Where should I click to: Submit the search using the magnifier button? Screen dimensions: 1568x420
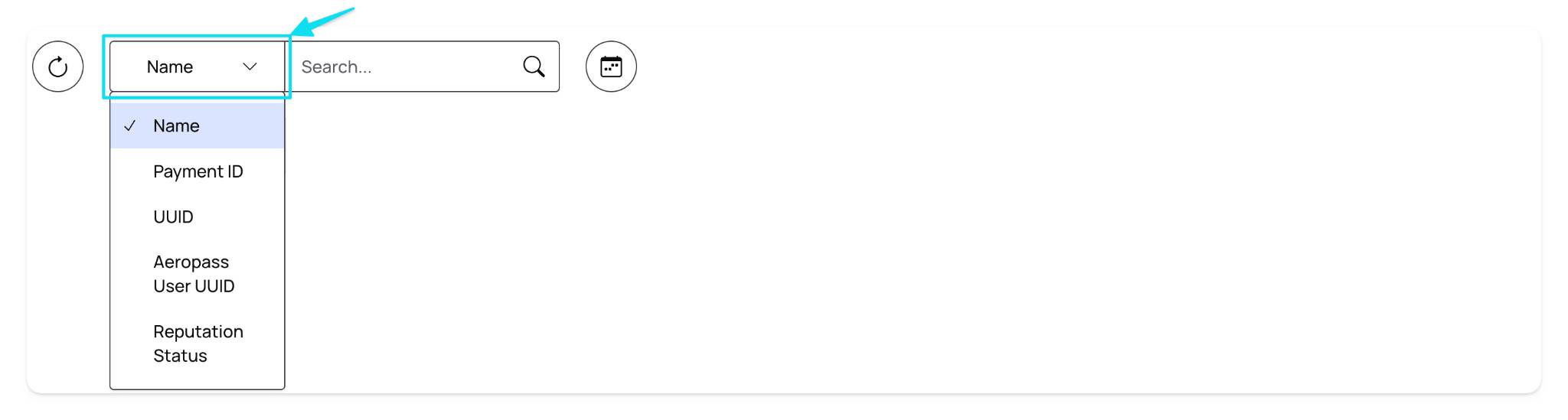pyautogui.click(x=534, y=67)
